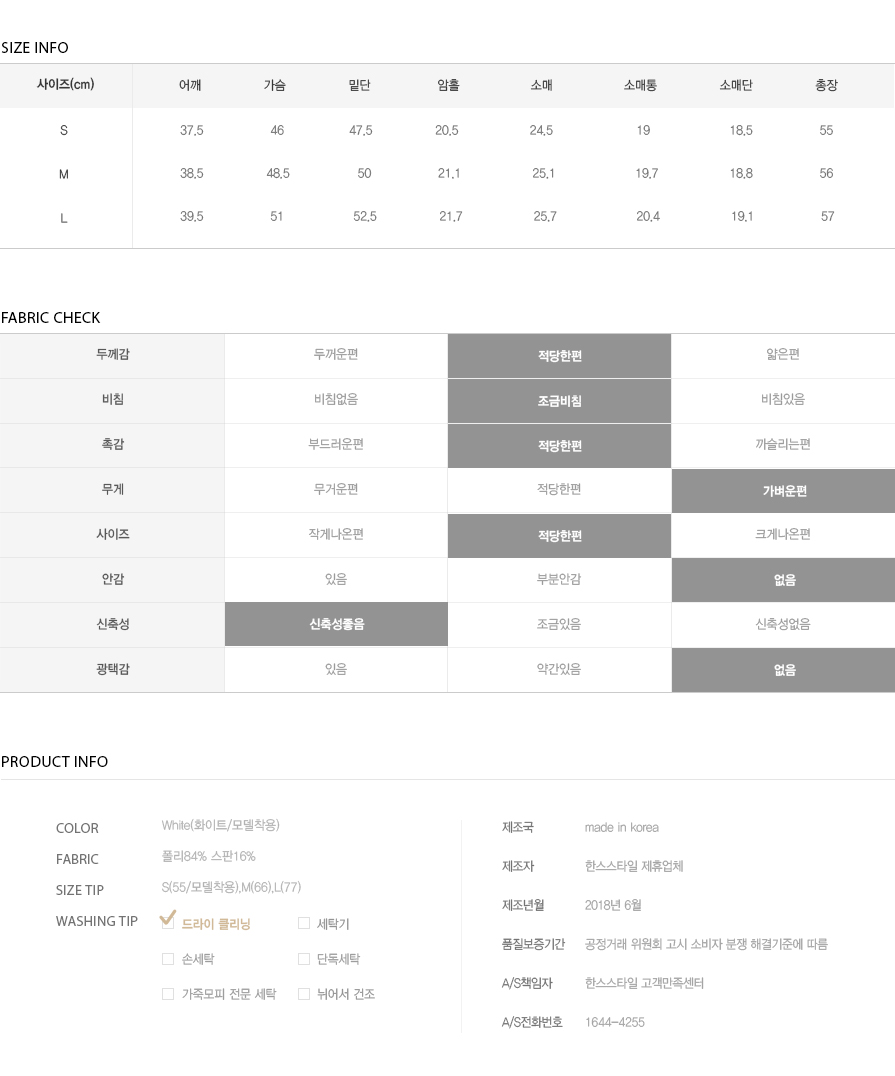
Task: Click the WASHING TIP label
Action: click(x=97, y=921)
